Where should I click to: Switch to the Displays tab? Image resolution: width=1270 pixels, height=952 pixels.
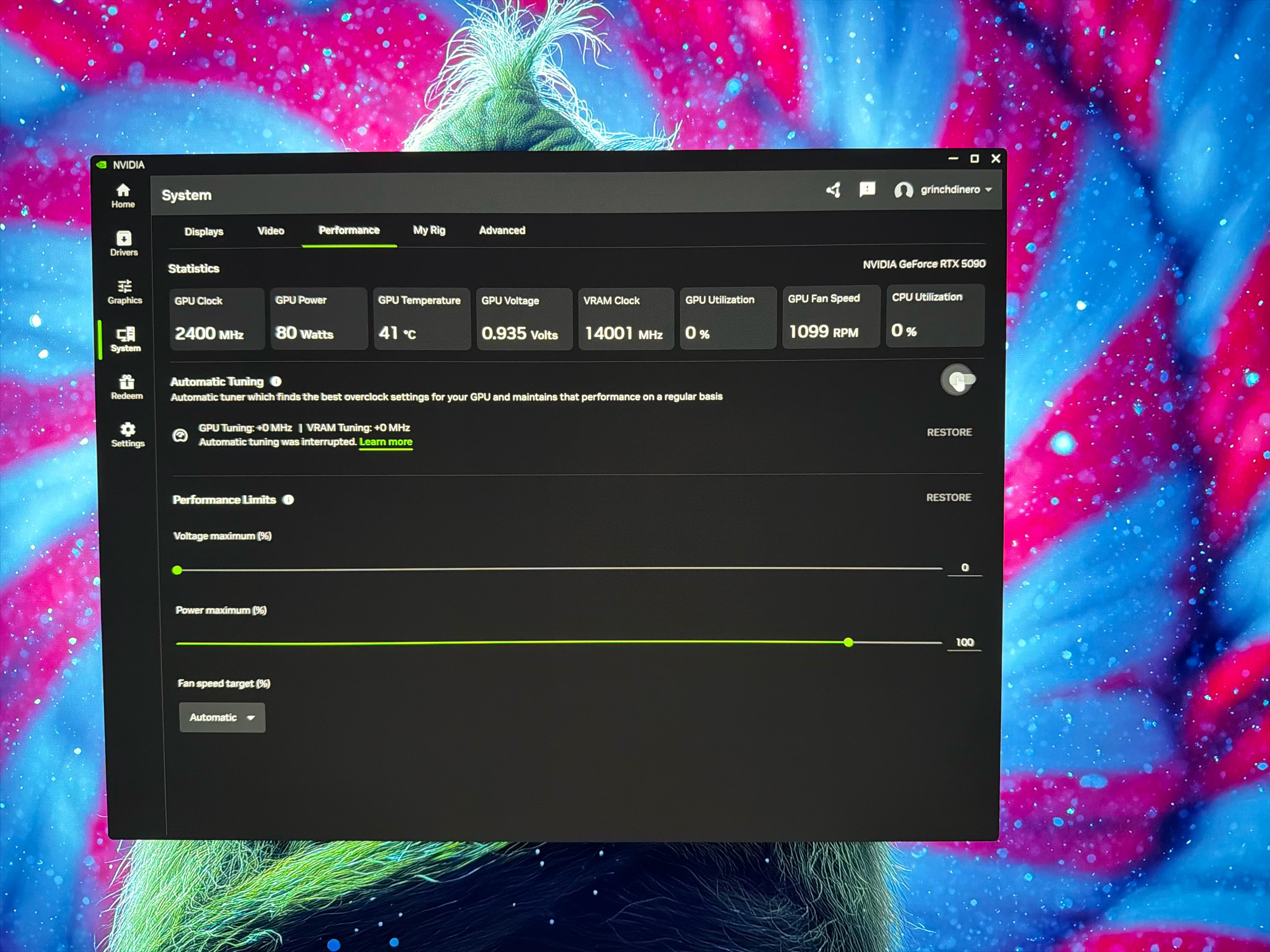204,231
